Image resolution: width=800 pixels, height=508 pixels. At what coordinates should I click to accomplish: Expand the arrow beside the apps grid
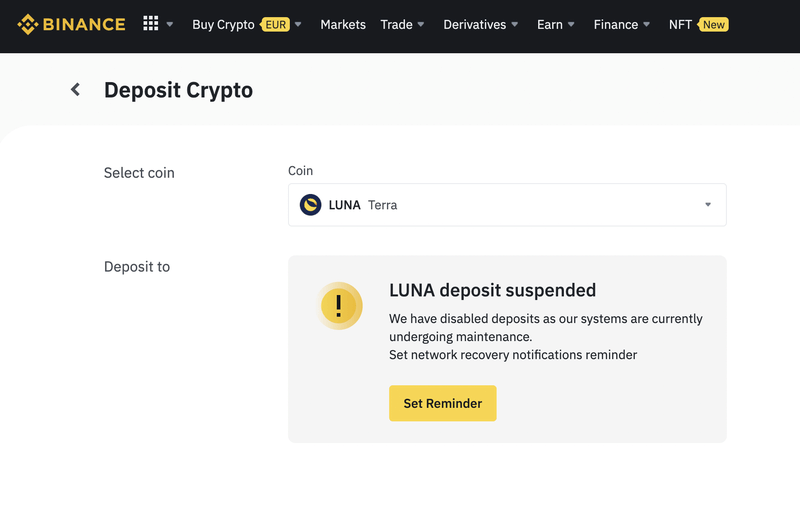coord(170,24)
